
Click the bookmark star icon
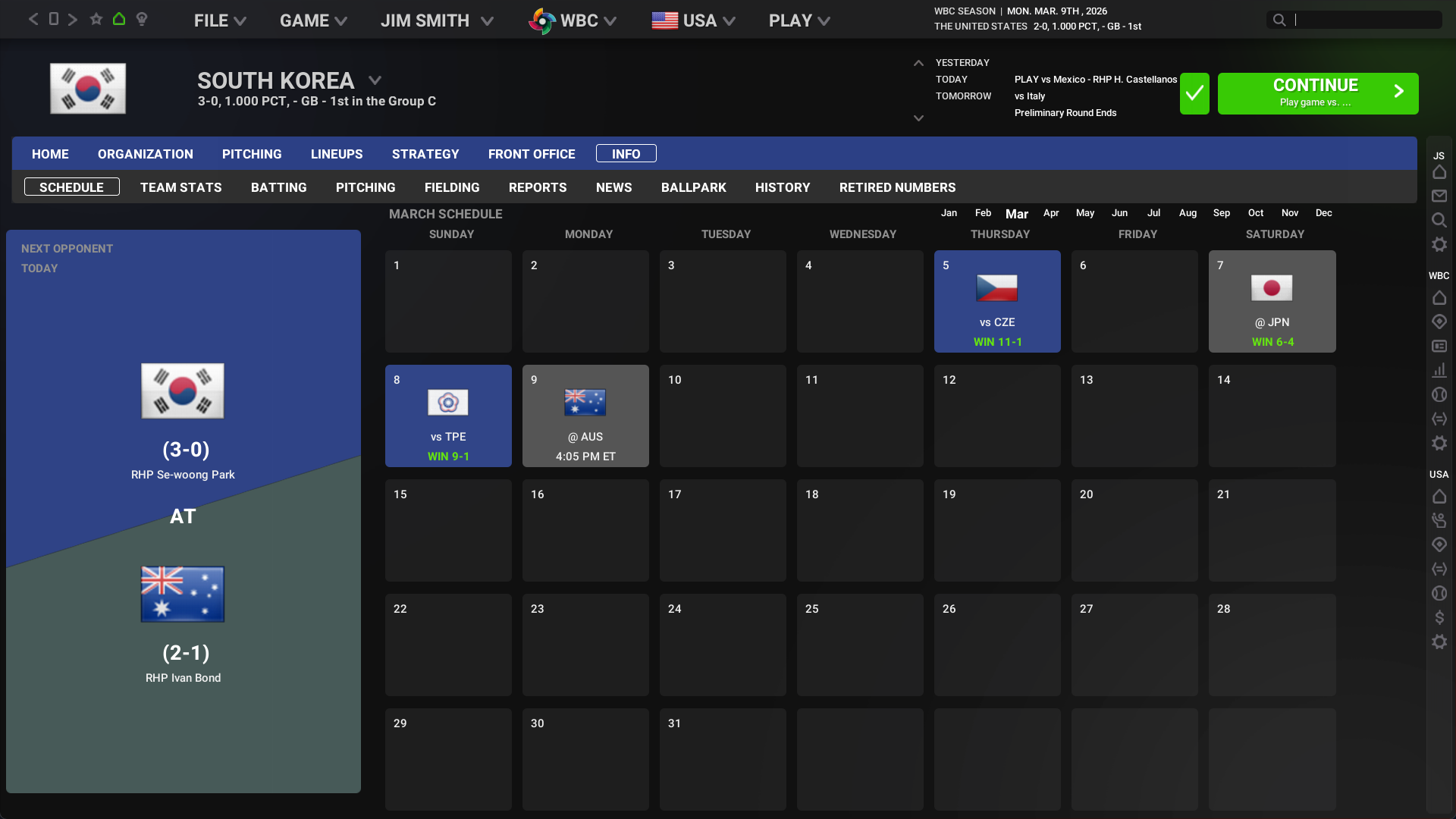tap(96, 19)
